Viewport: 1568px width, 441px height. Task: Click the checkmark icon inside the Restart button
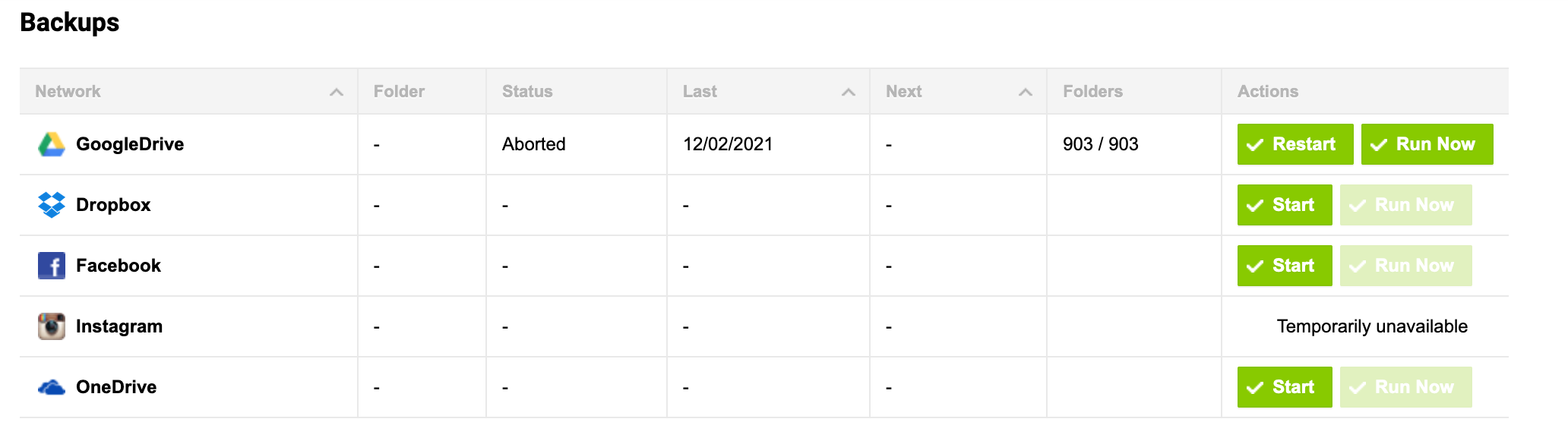tap(1255, 143)
